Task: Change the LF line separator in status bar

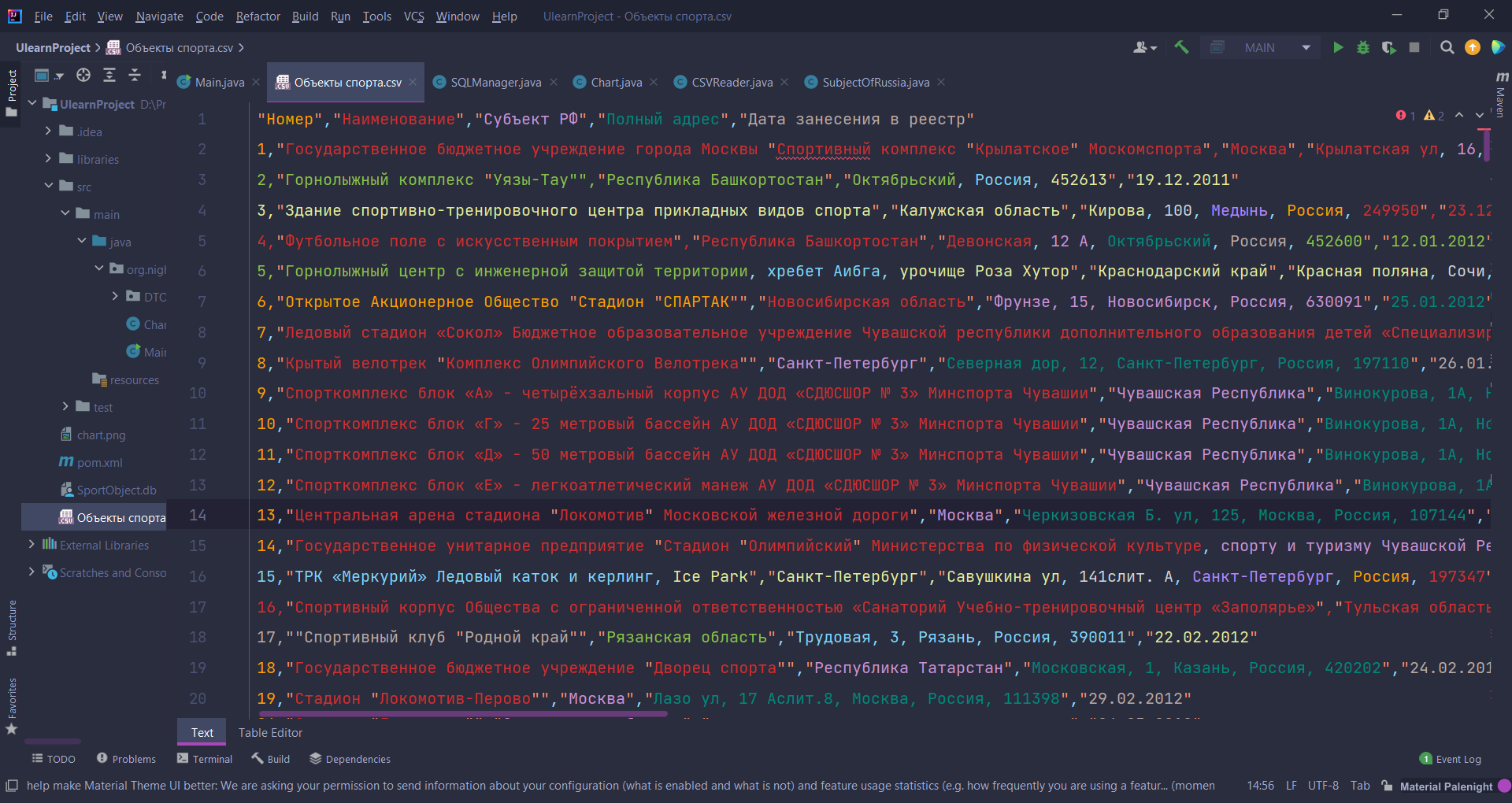Action: tap(1291, 785)
